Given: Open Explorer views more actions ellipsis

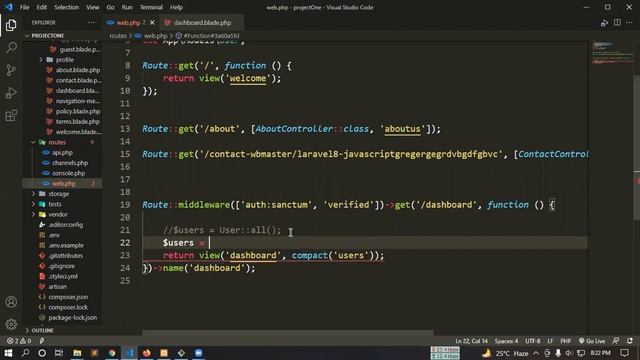Looking at the screenshot, I should (x=91, y=22).
